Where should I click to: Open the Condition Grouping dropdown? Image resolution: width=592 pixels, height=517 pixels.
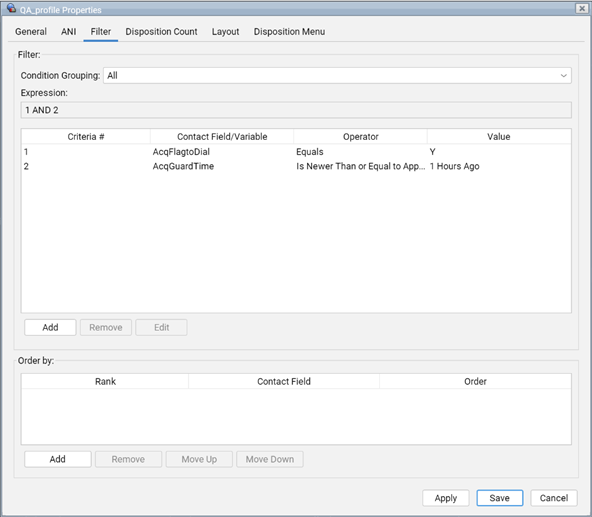coord(337,76)
